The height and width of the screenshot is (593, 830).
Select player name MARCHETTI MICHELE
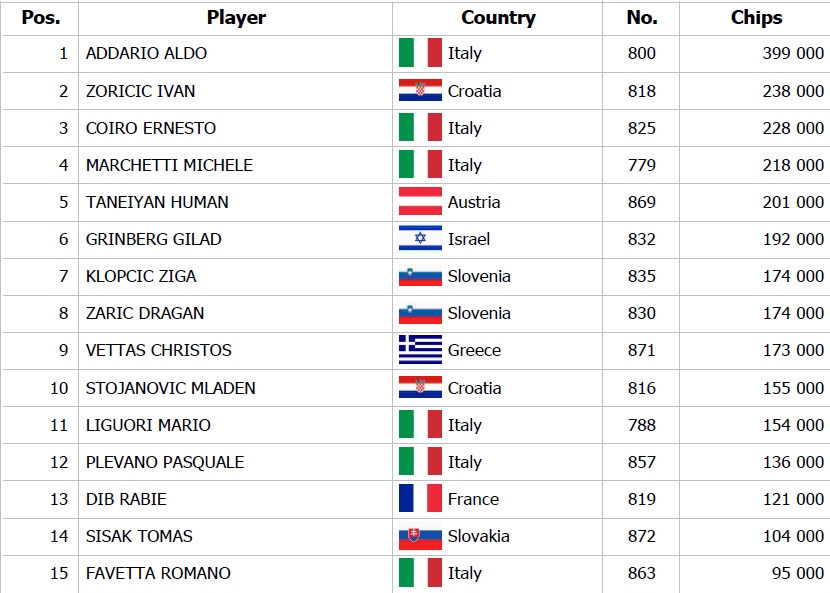pyautogui.click(x=169, y=165)
